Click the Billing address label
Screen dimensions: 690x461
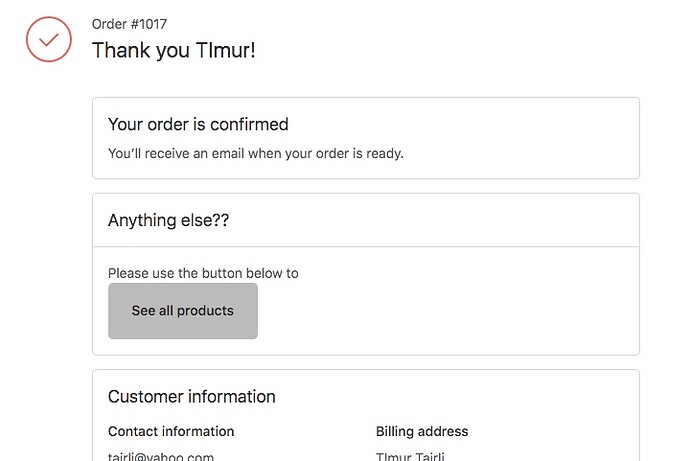pos(422,432)
